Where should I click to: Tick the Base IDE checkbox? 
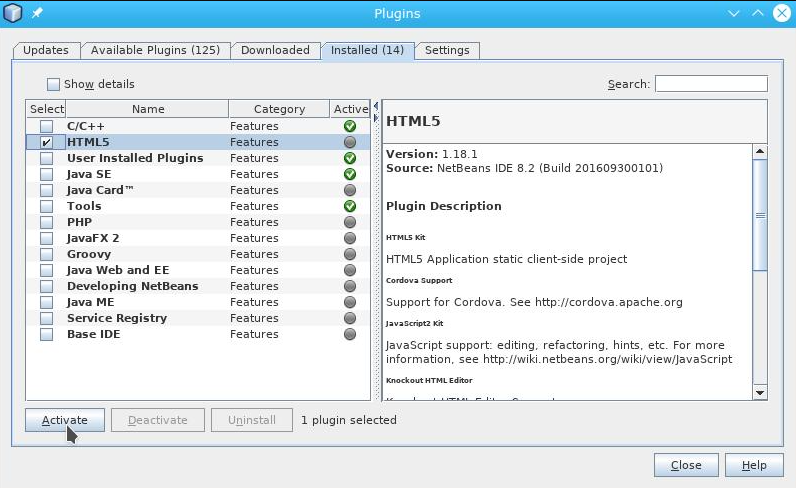46,334
